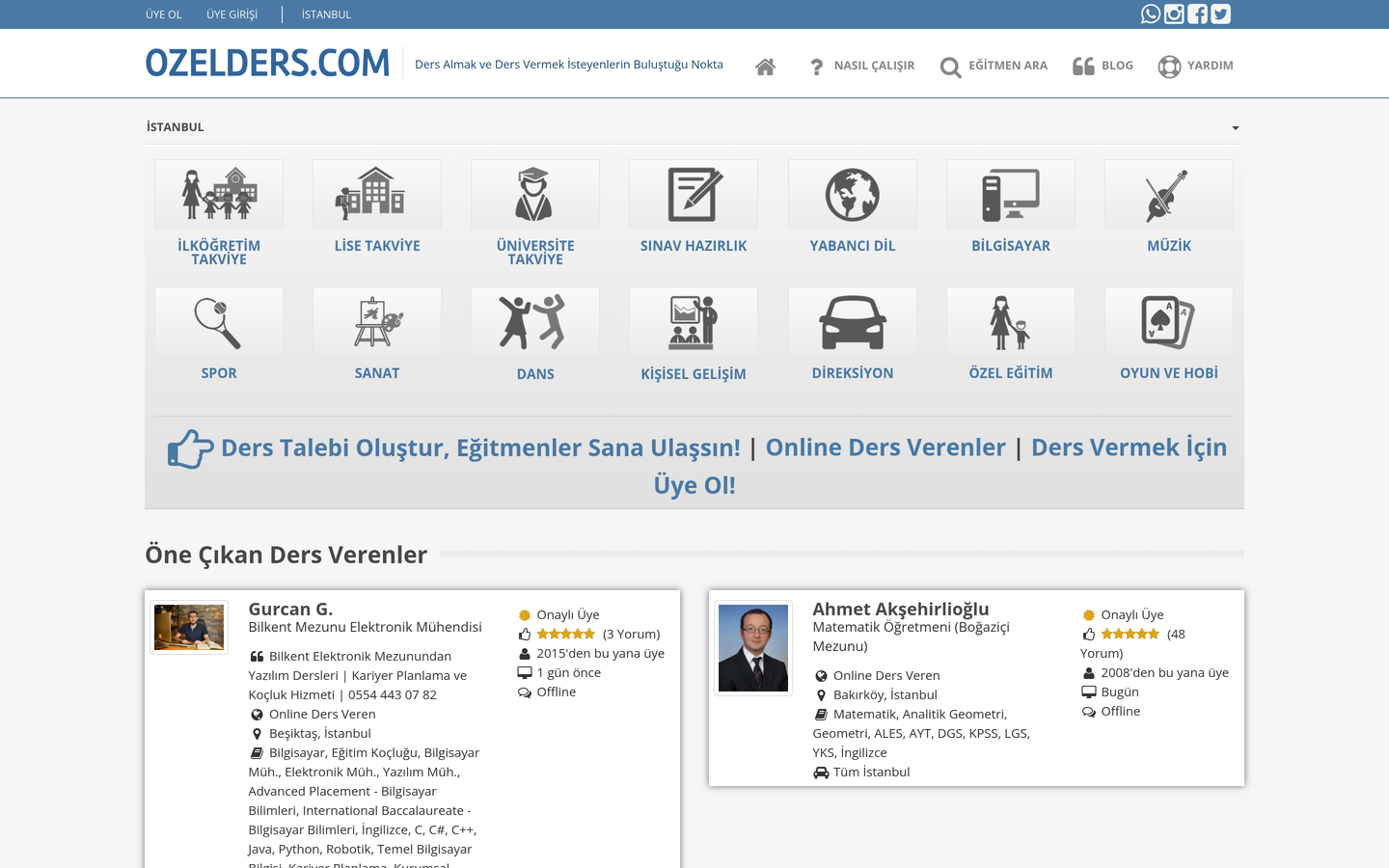The height and width of the screenshot is (868, 1389).
Task: Click the Müzik violin icon
Action: [x=1169, y=194]
